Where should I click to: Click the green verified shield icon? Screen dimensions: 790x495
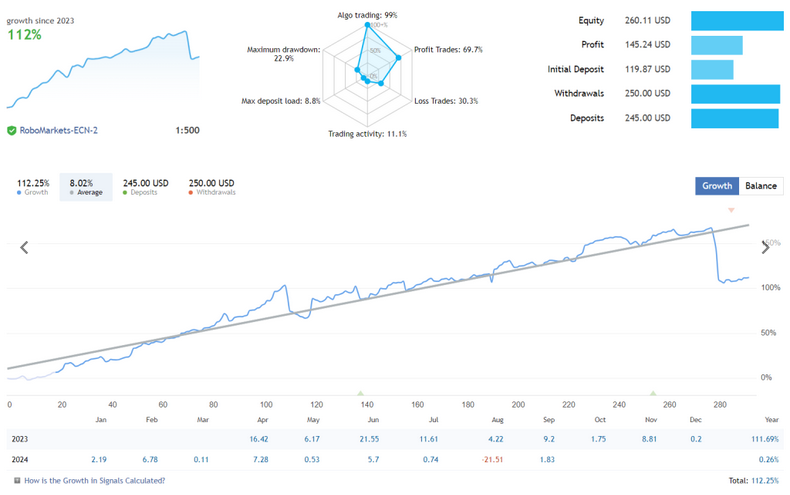pos(12,131)
